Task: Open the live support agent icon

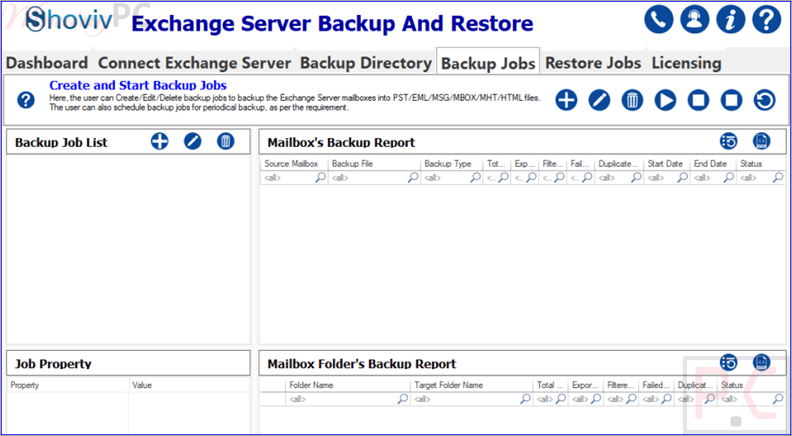Action: point(695,20)
